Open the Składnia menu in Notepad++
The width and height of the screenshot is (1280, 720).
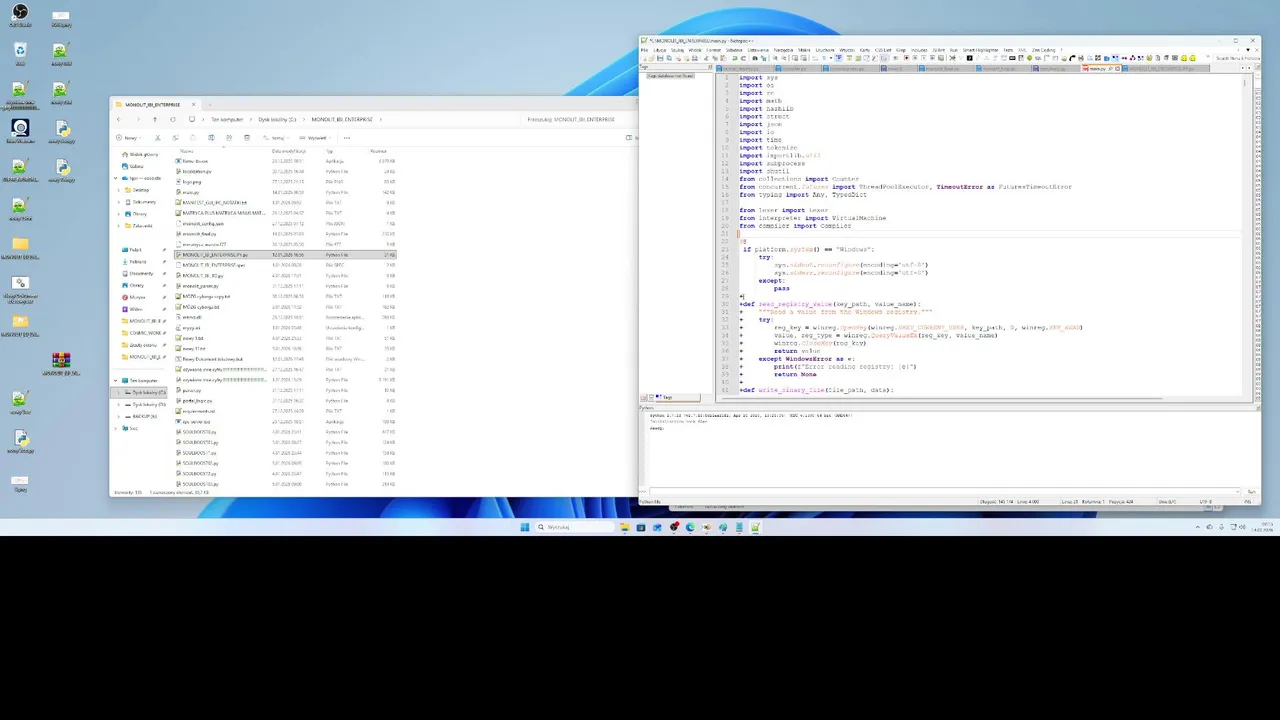click(734, 50)
